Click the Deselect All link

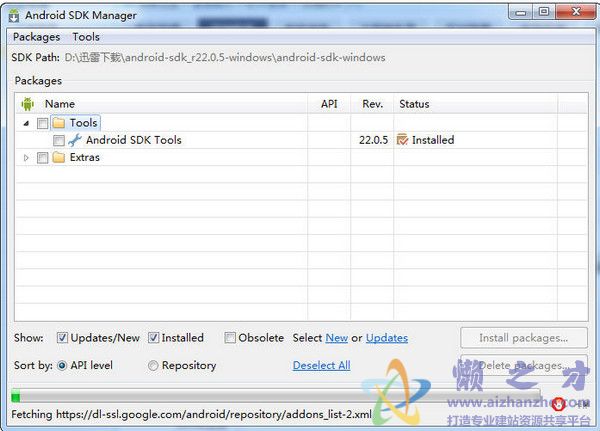coord(321,366)
